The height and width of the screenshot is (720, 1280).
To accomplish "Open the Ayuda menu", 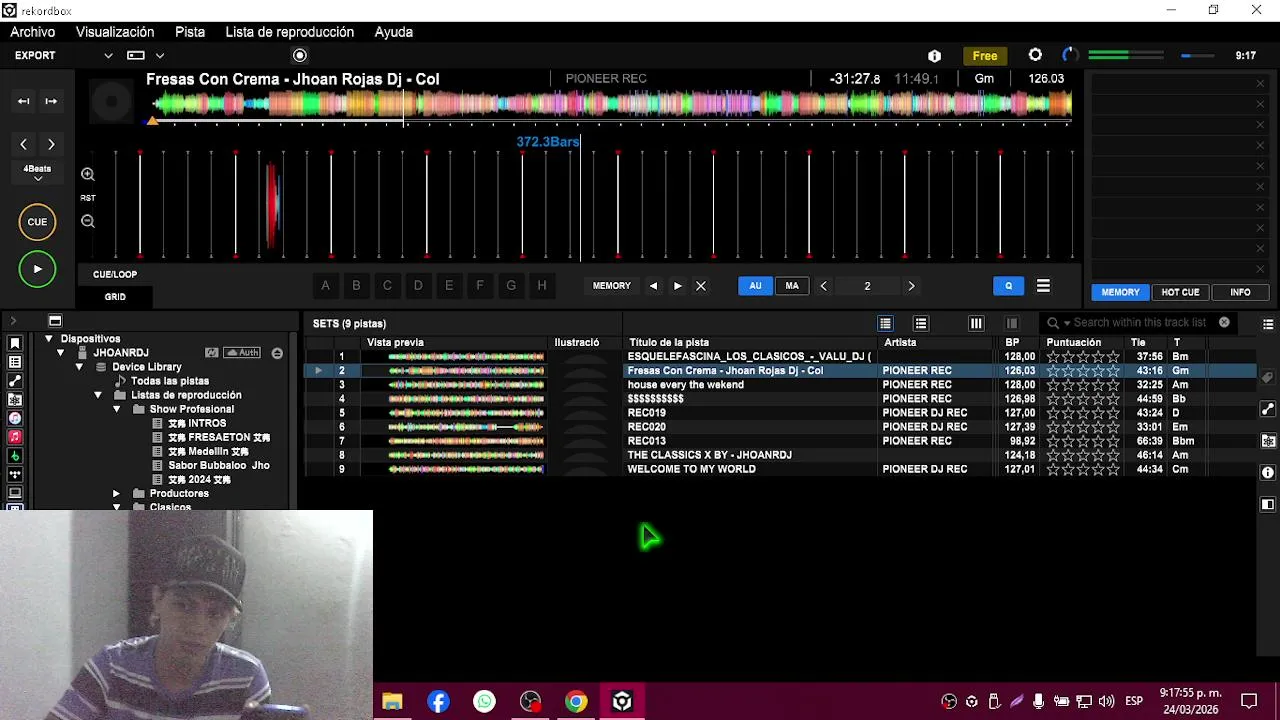I will tap(394, 32).
